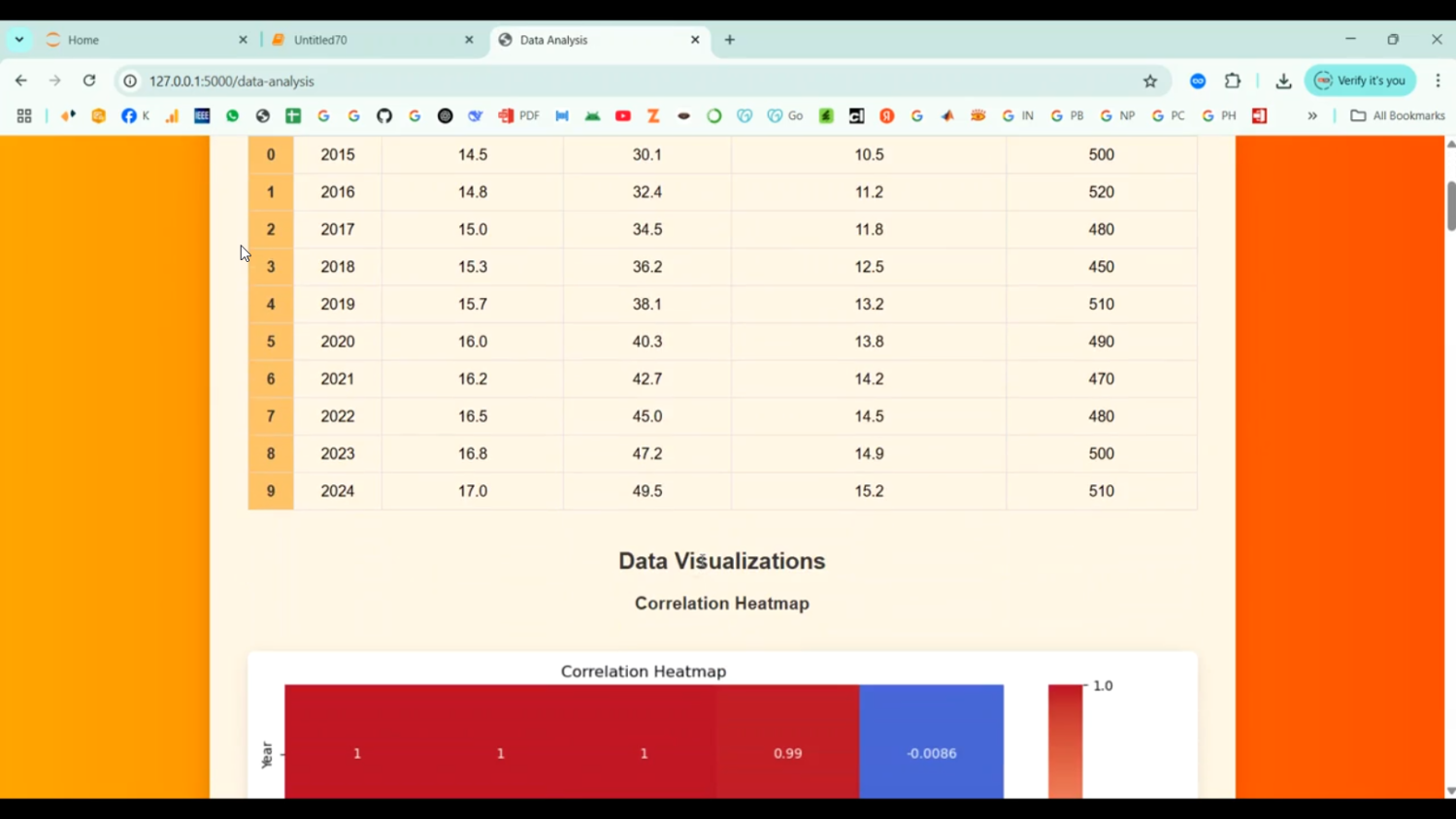This screenshot has height=819, width=1456.
Task: Open the green Android bookmark
Action: point(592,115)
